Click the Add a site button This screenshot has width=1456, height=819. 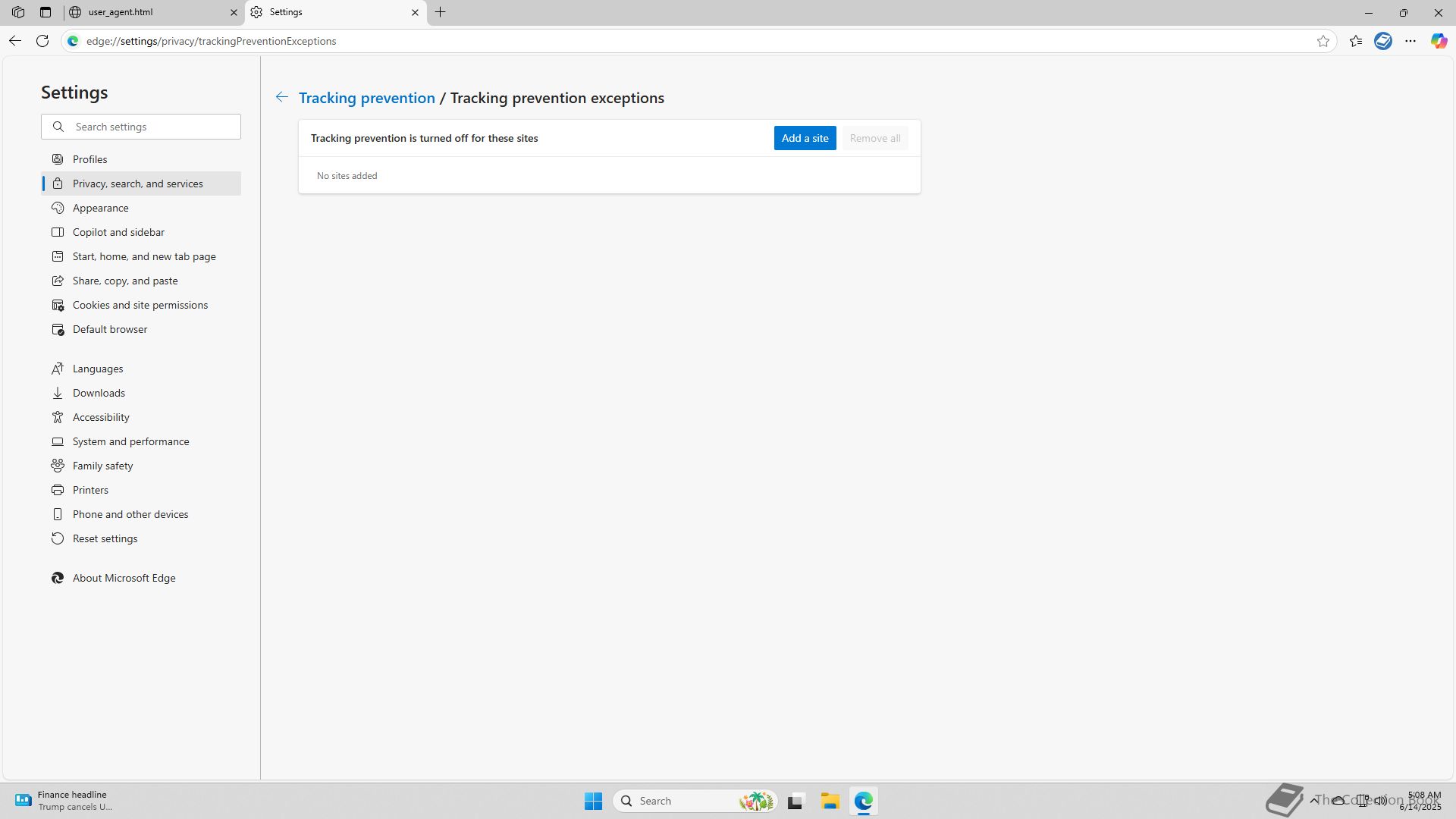click(x=805, y=138)
